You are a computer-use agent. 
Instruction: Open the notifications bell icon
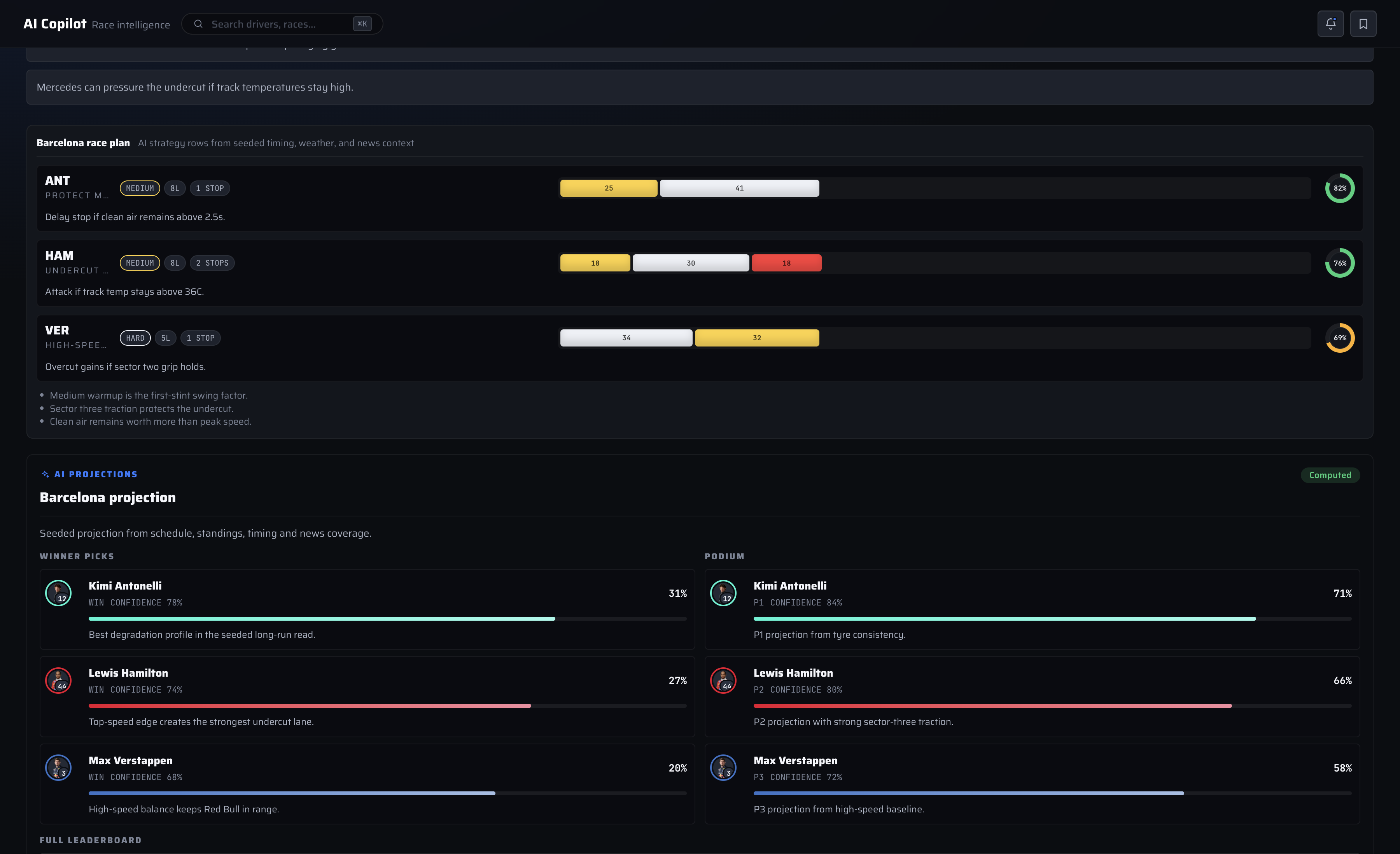coord(1330,24)
